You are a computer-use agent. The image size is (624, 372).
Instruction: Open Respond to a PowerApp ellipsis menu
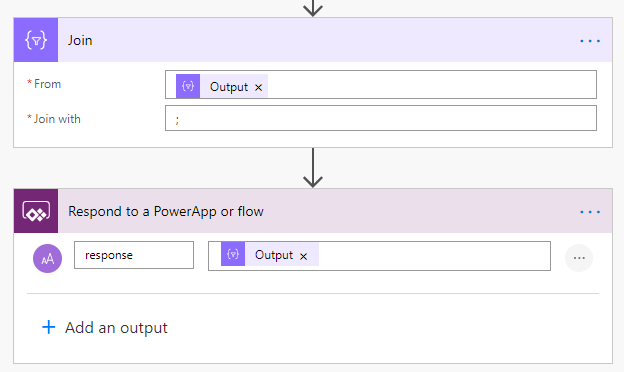tap(590, 212)
